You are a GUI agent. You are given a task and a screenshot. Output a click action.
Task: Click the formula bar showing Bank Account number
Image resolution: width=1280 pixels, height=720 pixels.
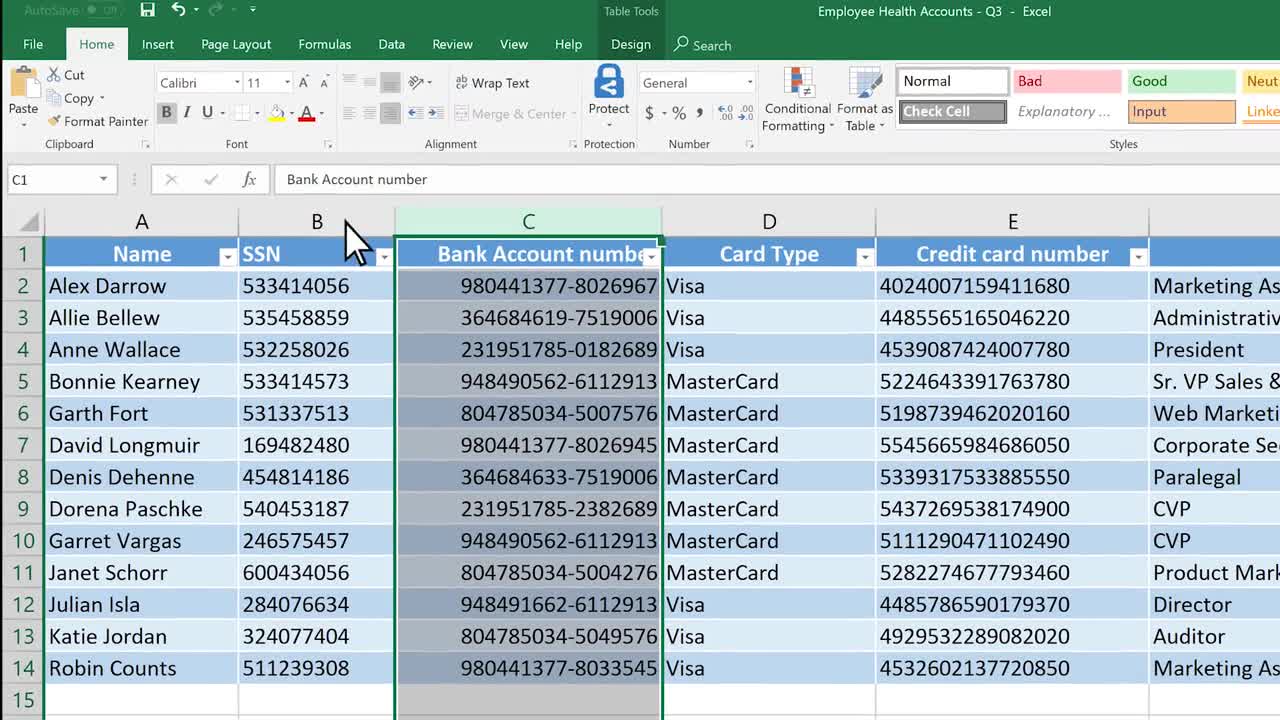(x=777, y=180)
